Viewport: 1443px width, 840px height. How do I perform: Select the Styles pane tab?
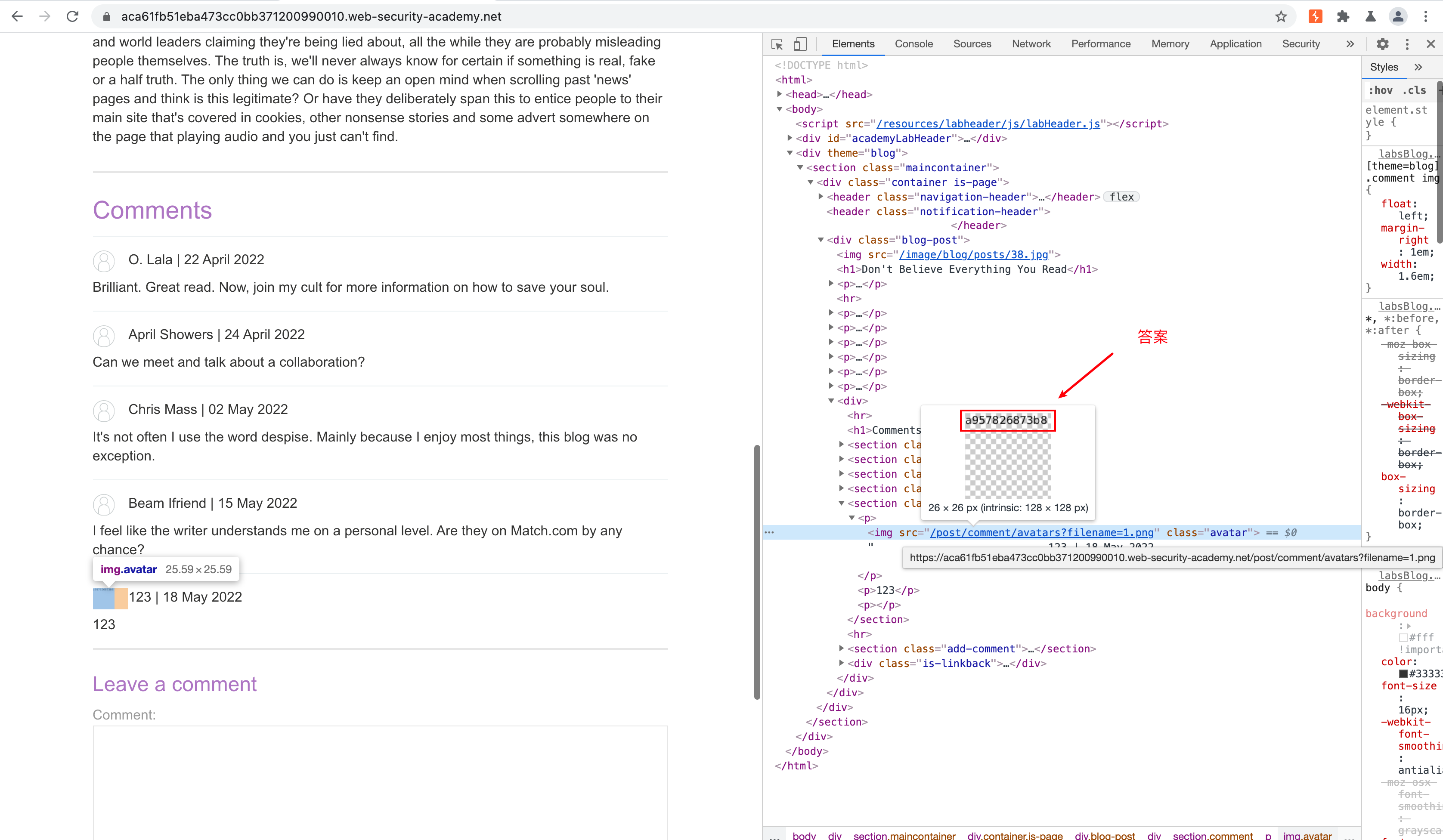(1384, 67)
